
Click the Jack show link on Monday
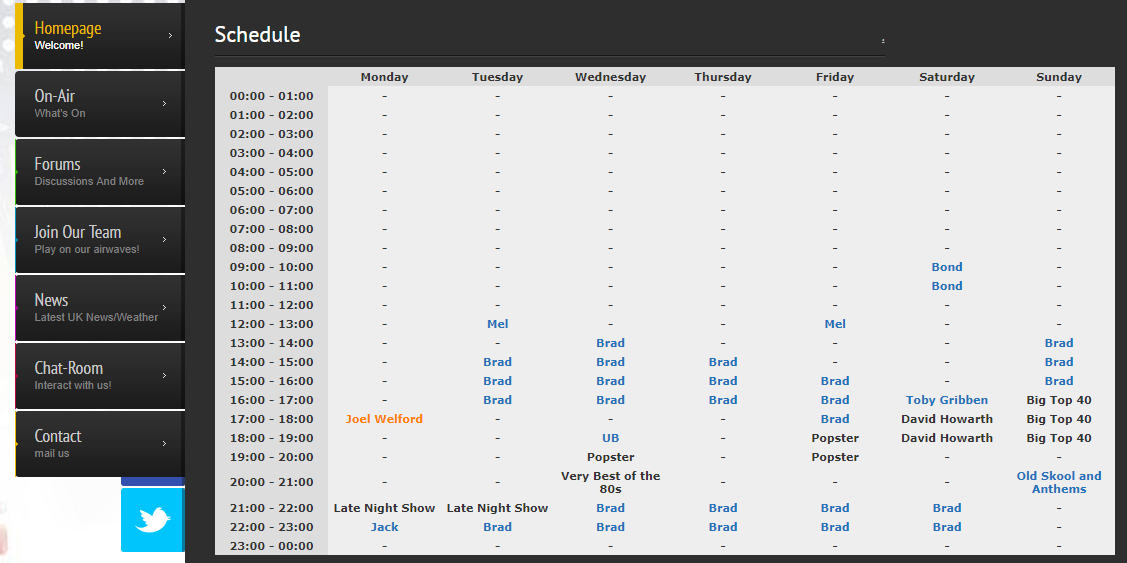coord(384,527)
